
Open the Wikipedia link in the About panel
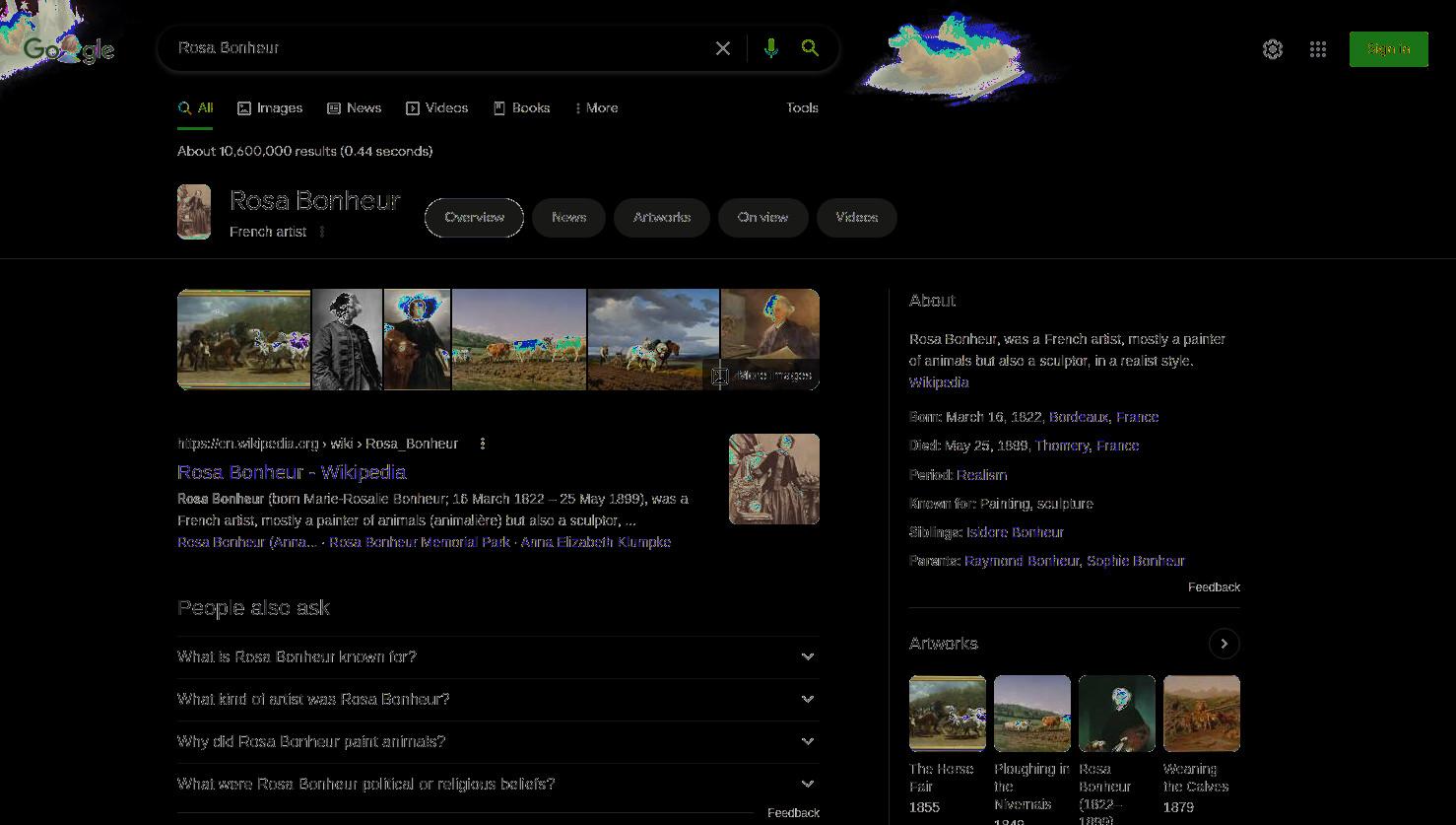coord(939,382)
